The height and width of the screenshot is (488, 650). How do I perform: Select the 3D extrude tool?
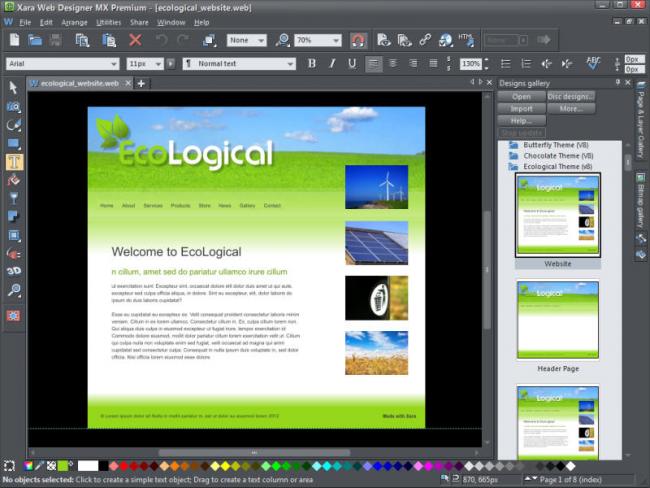(x=13, y=271)
